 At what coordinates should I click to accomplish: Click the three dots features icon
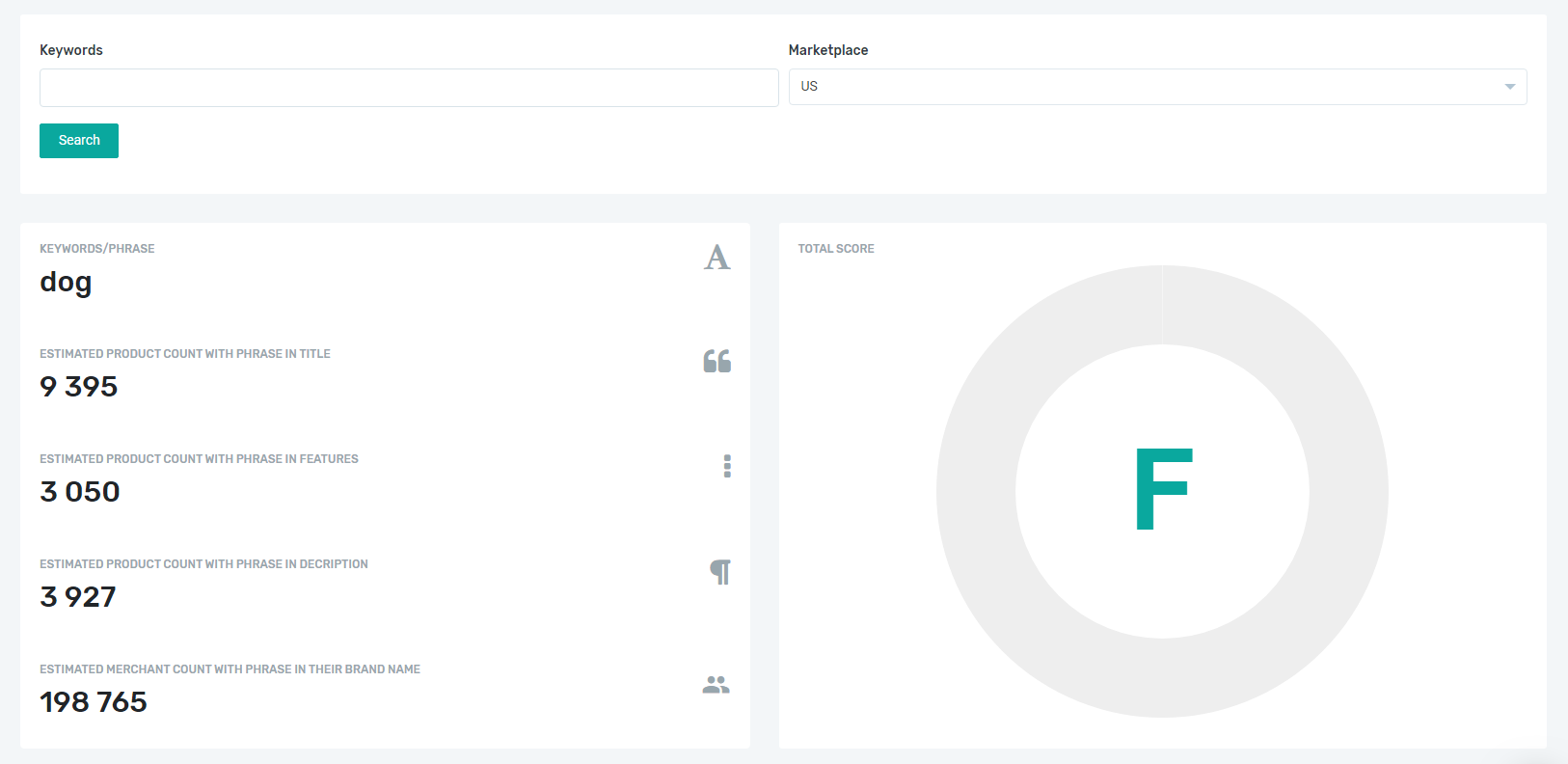pyautogui.click(x=727, y=466)
